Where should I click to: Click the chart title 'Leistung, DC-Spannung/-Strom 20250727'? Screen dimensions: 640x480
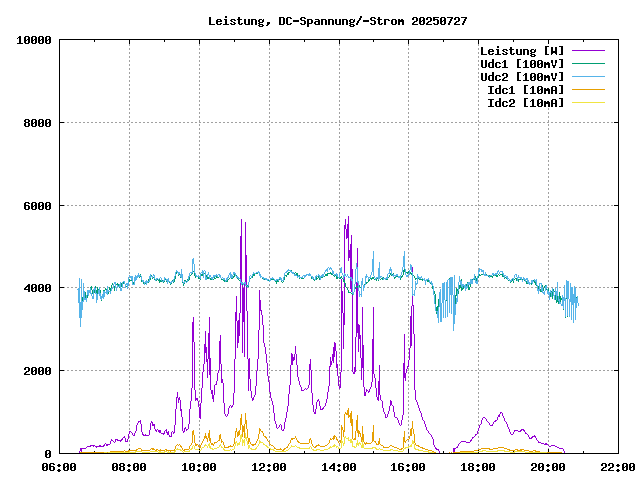(x=337, y=21)
